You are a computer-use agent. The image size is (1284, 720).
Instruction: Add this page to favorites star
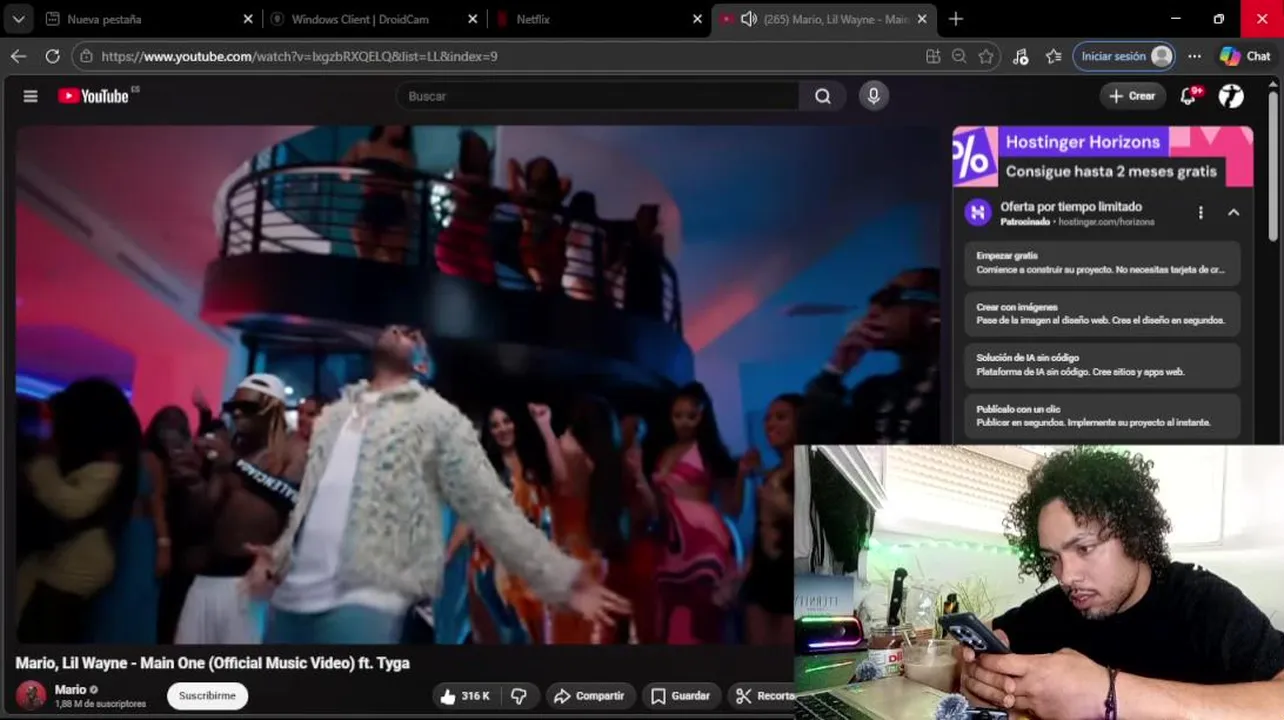pos(986,56)
